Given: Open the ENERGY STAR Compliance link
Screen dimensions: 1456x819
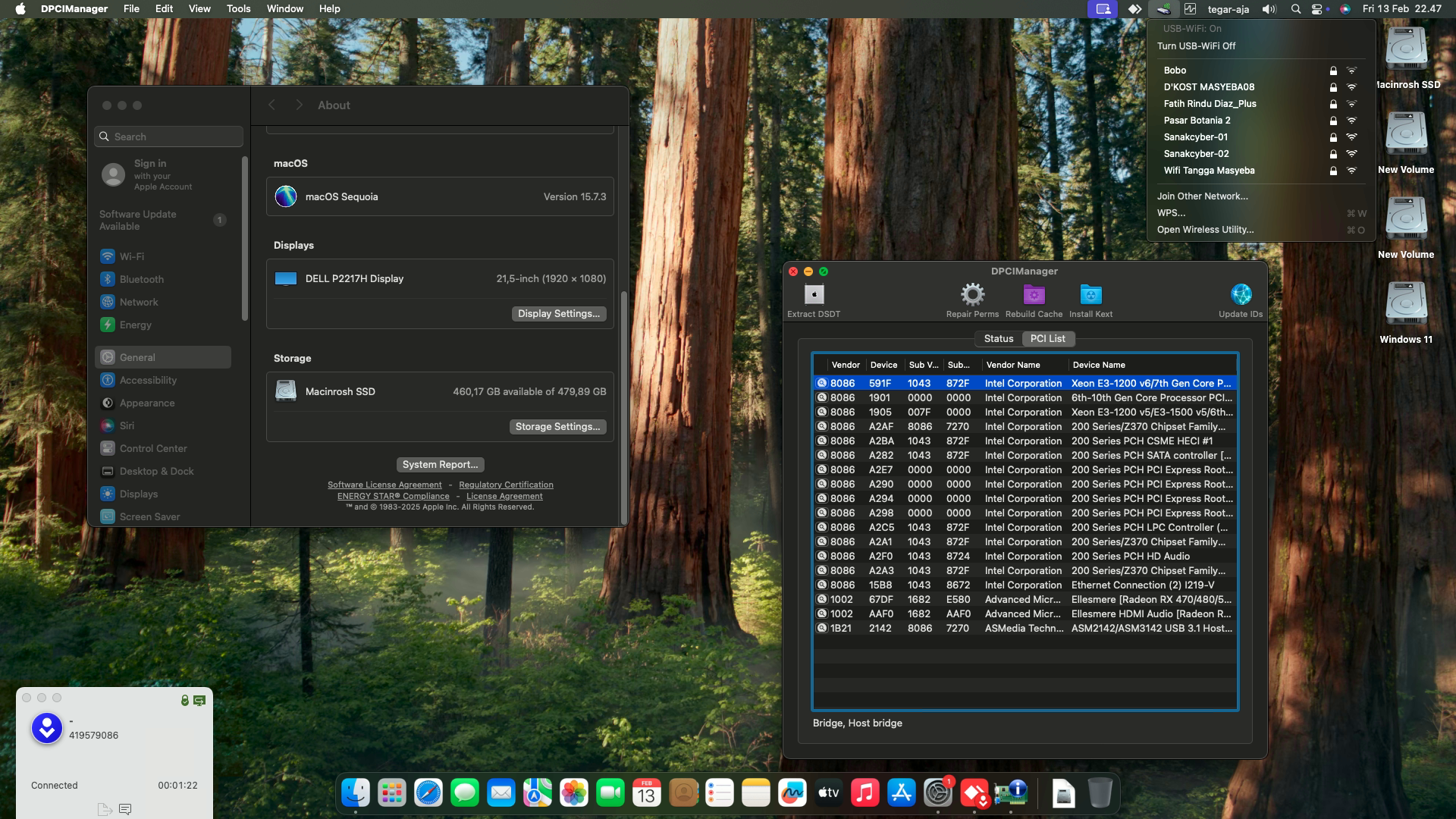Looking at the screenshot, I should point(393,496).
